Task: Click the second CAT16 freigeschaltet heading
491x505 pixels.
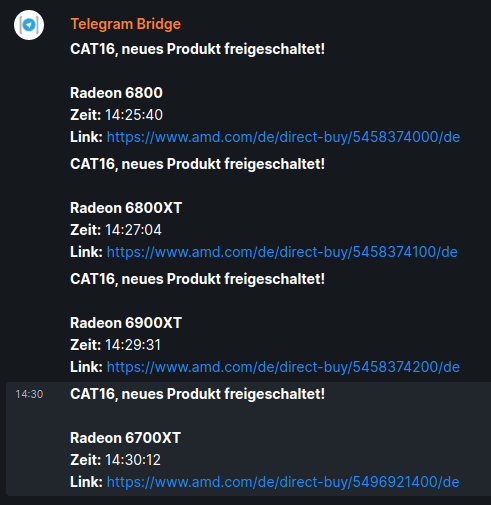Action: 197,164
